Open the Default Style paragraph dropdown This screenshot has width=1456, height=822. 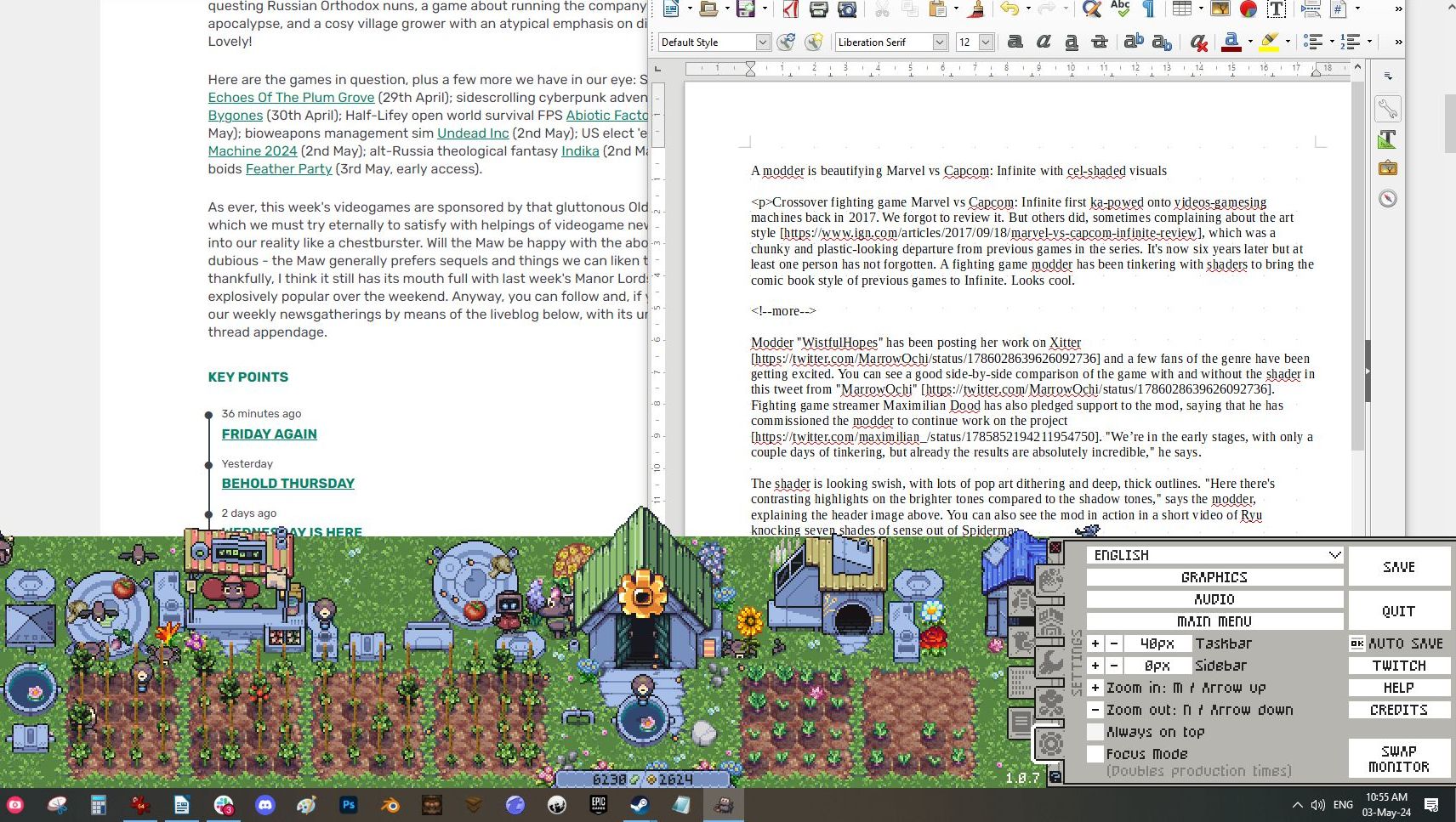pos(763,42)
